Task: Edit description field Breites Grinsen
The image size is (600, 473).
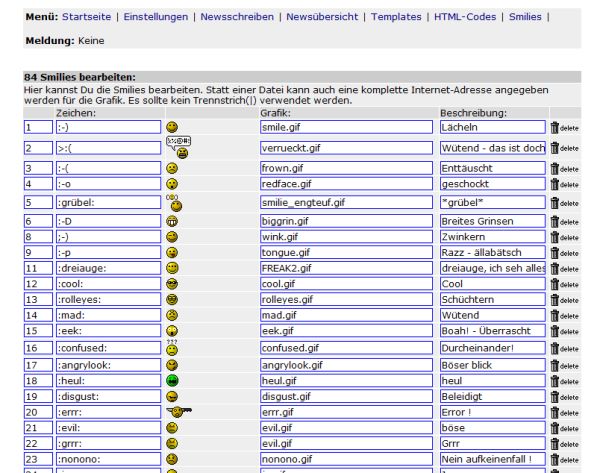Action: tap(493, 221)
